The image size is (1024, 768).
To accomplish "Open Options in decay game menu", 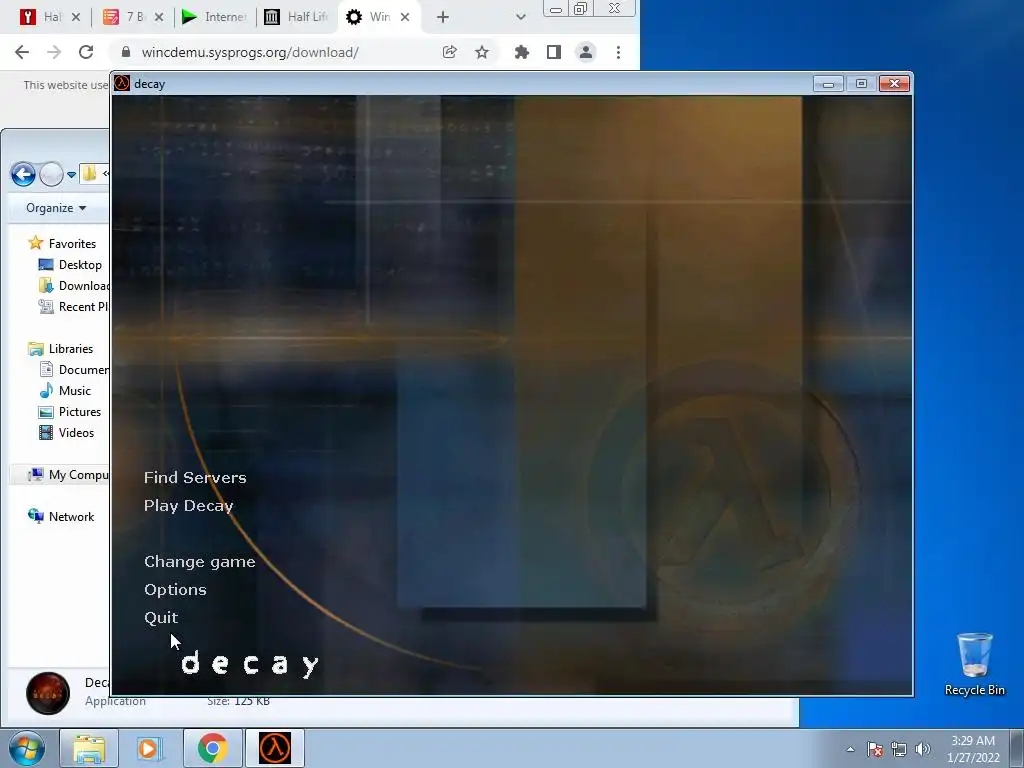I will point(175,590).
